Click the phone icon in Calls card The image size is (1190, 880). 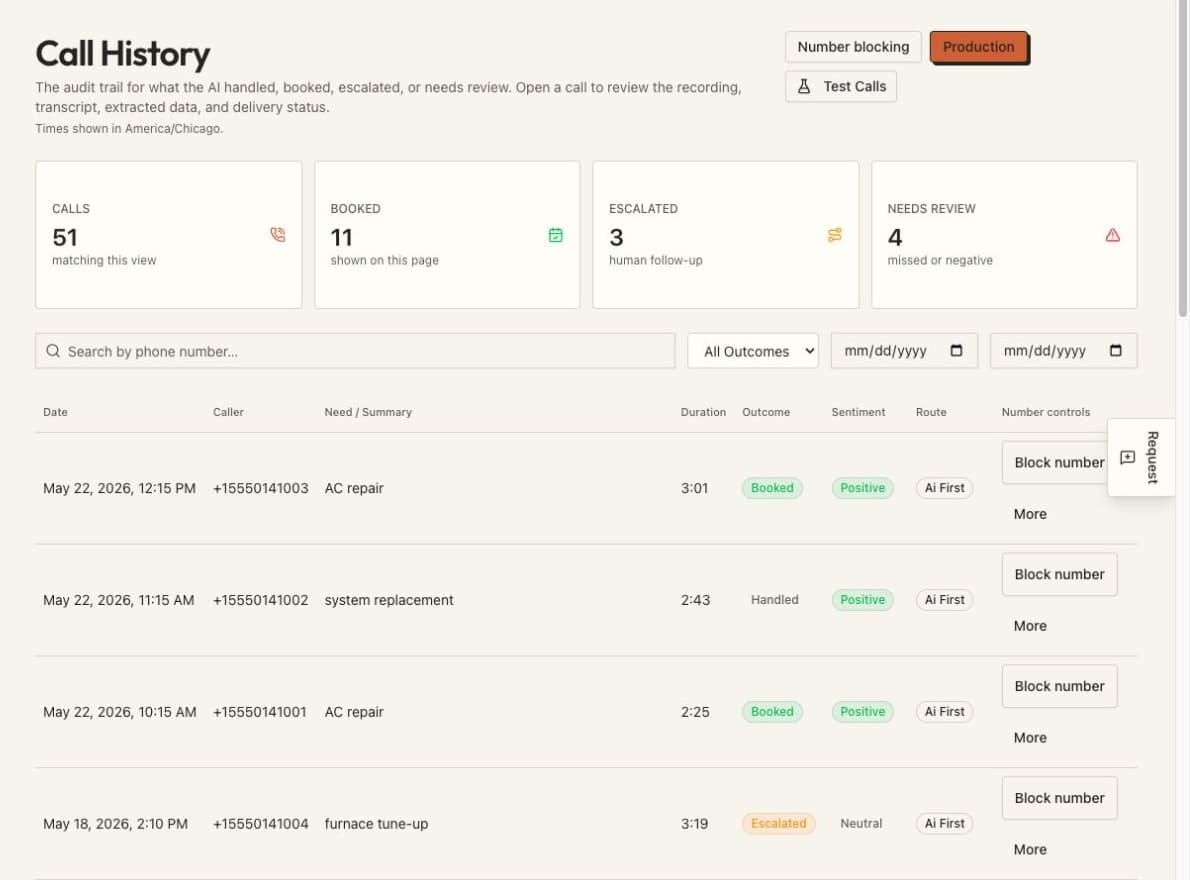(x=278, y=235)
